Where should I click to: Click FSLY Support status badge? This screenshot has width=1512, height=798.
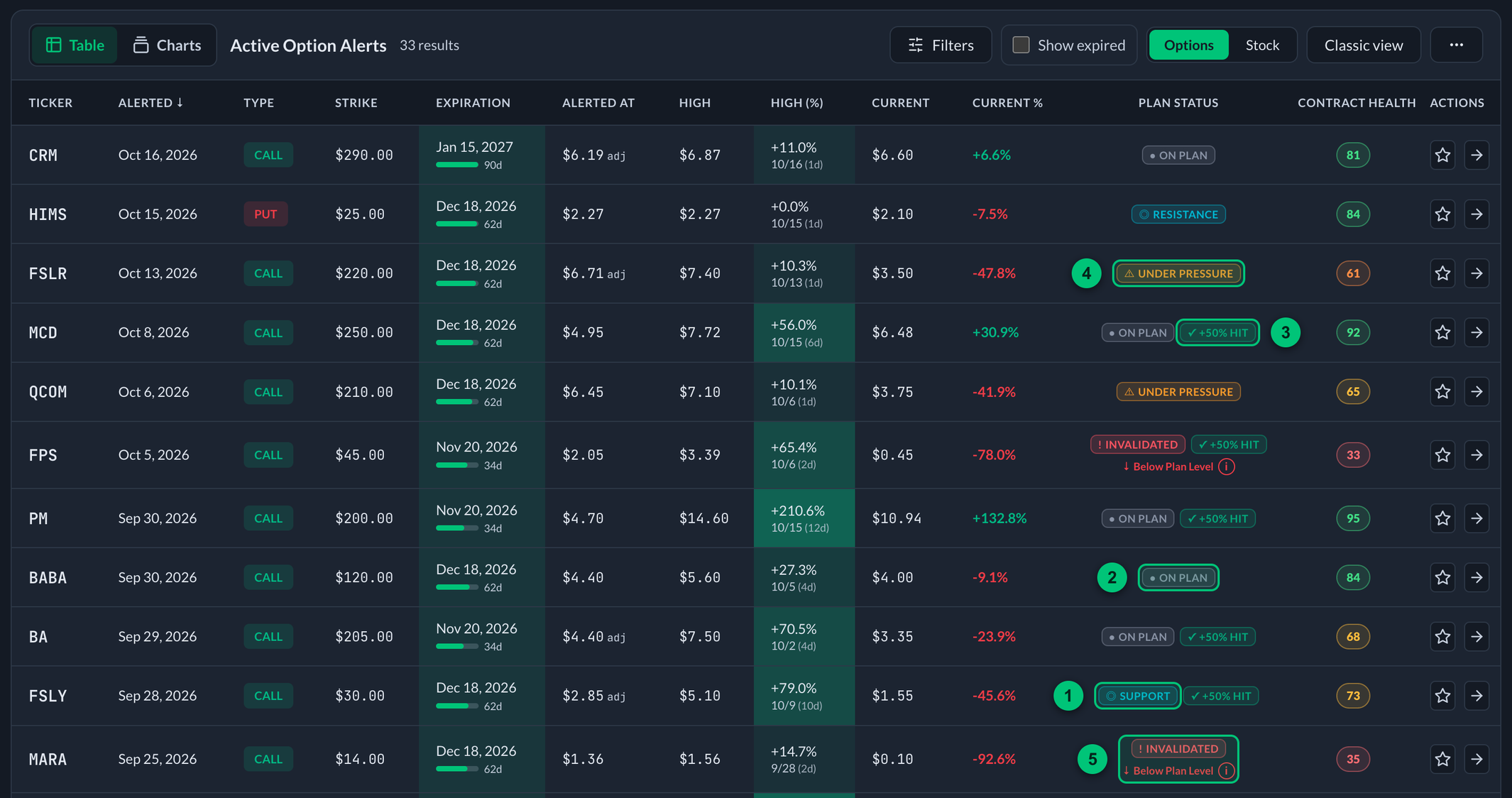1137,696
